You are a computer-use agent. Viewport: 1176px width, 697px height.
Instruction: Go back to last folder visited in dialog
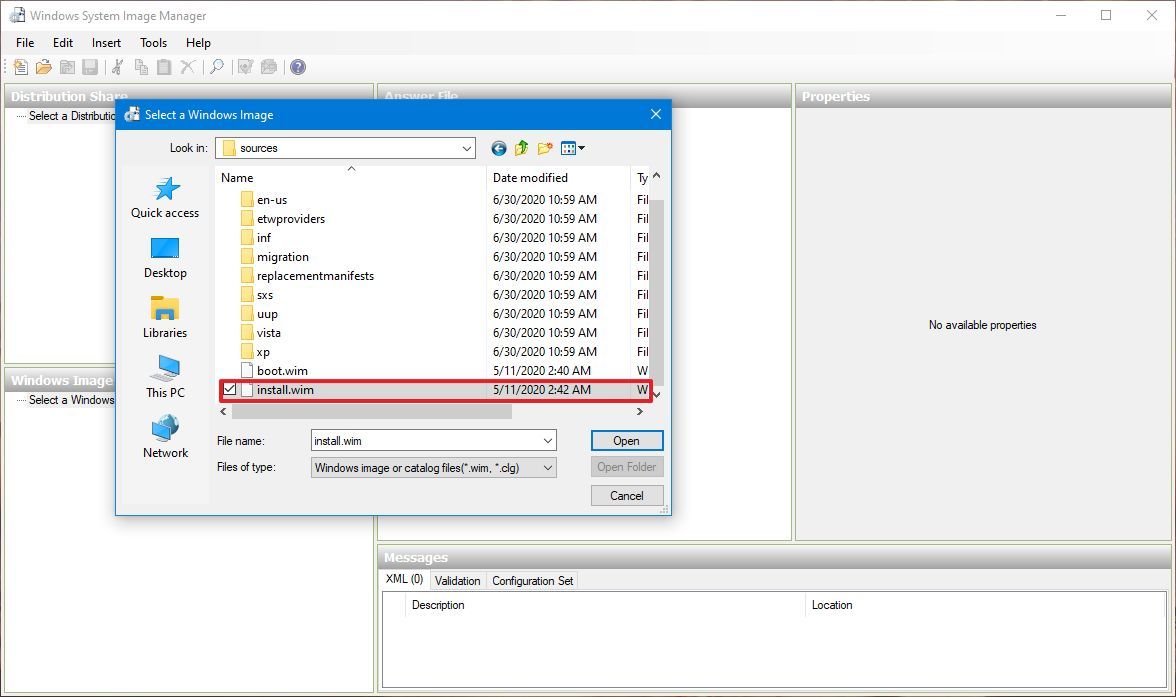coord(499,149)
